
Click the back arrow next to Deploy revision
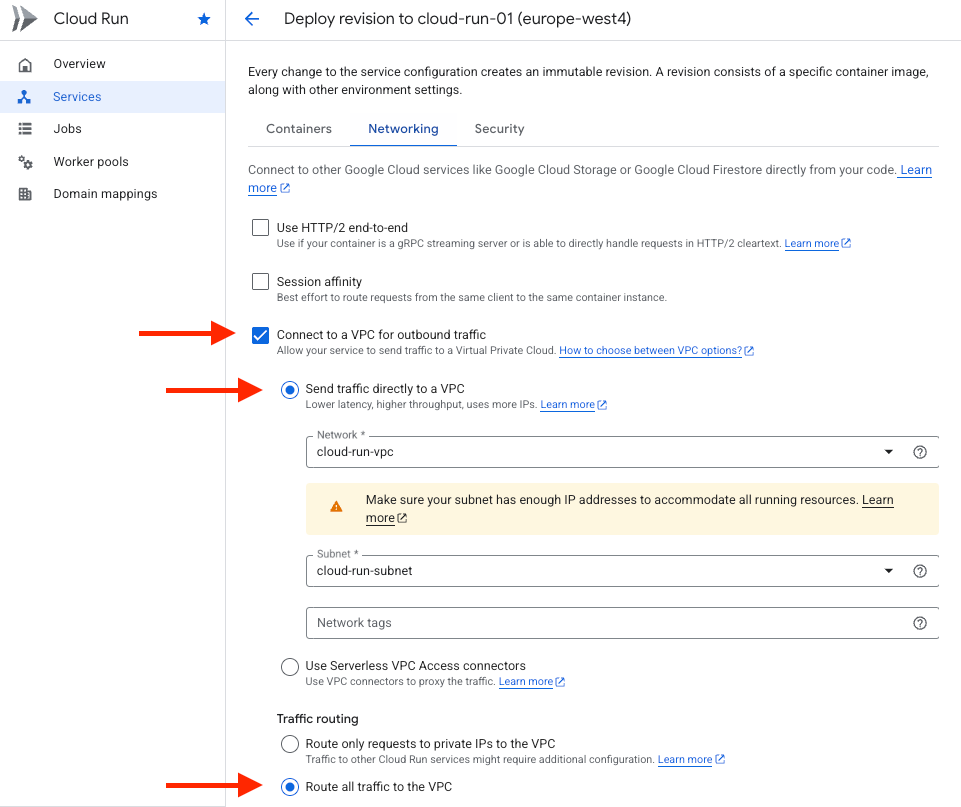tap(252, 19)
